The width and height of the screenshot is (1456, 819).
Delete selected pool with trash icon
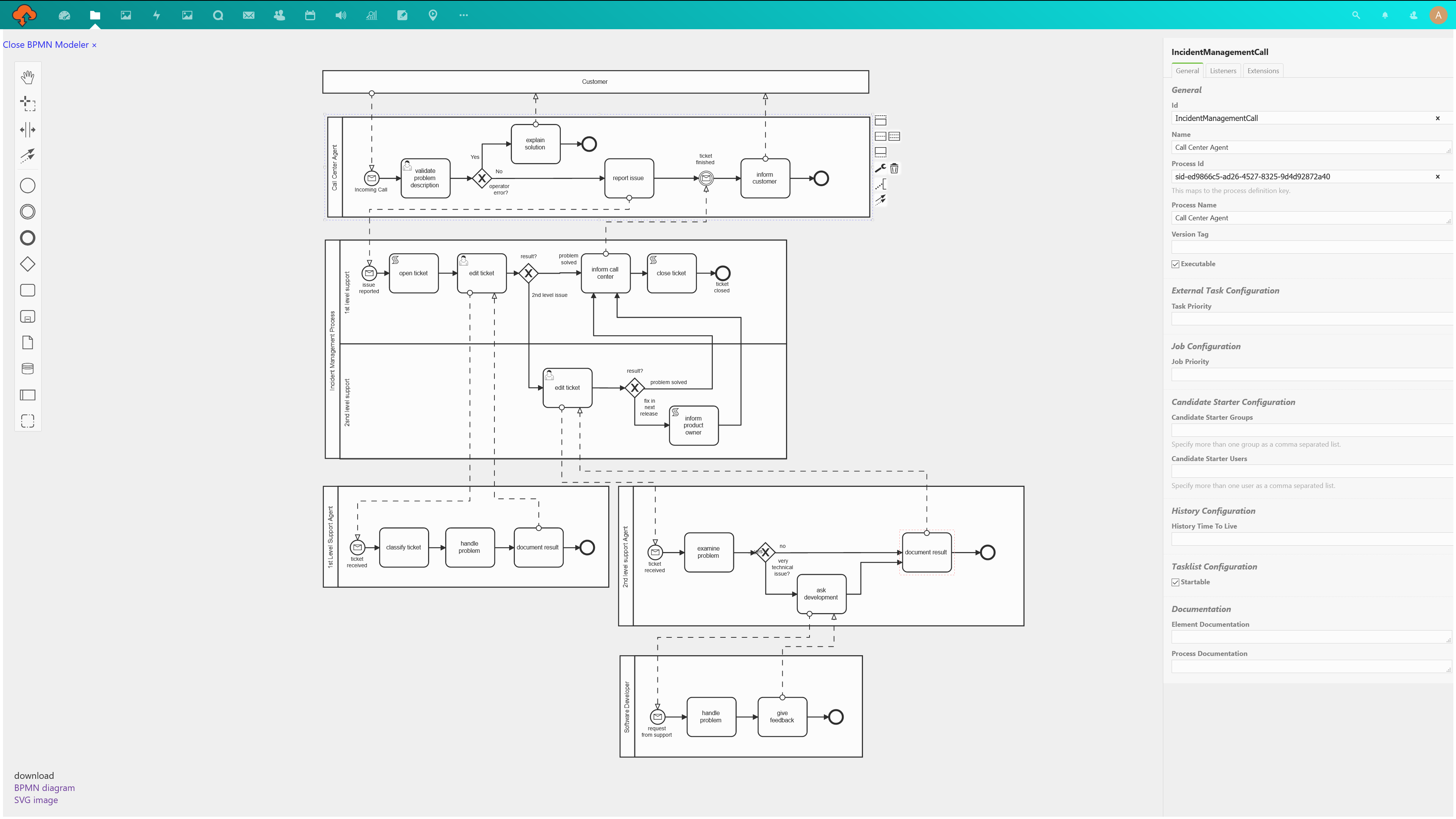click(894, 168)
